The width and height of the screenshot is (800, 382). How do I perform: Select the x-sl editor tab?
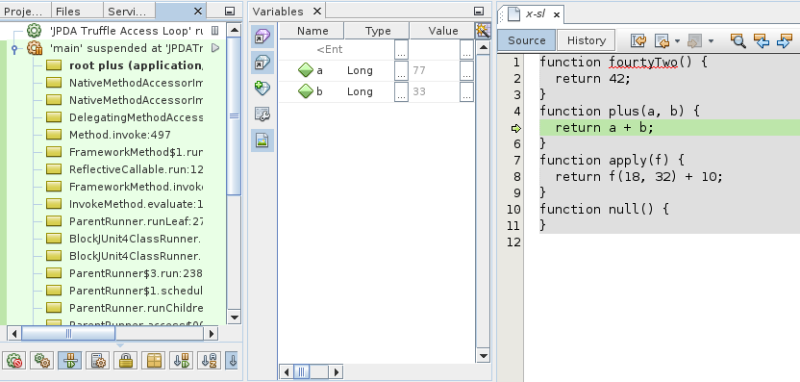[x=536, y=14]
